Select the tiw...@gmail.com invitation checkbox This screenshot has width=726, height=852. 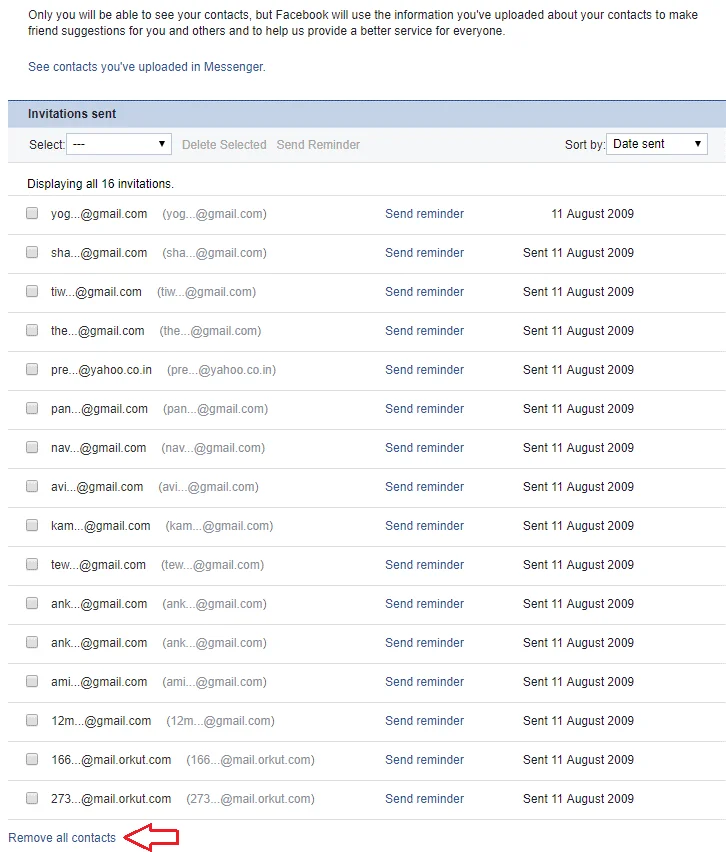click(x=32, y=291)
